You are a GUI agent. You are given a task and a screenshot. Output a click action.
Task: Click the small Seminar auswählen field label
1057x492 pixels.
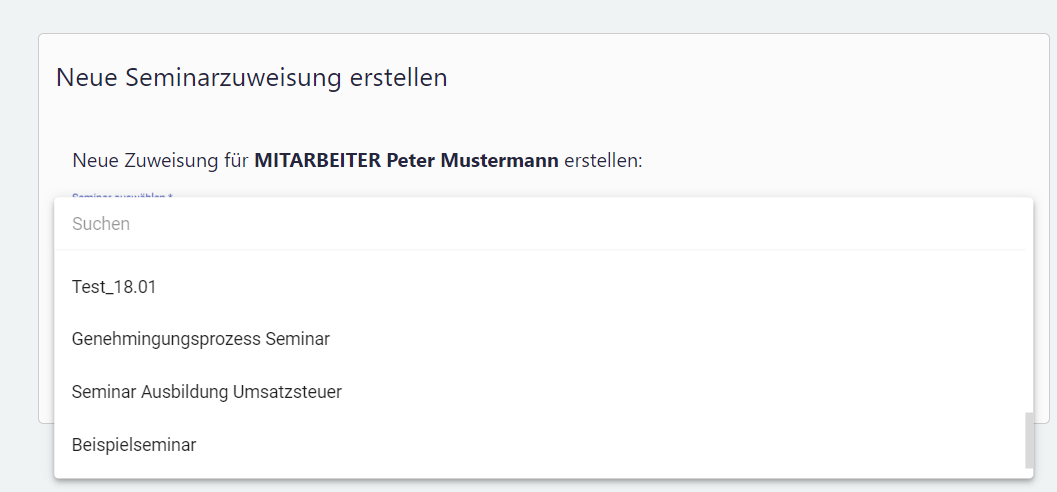(122, 195)
